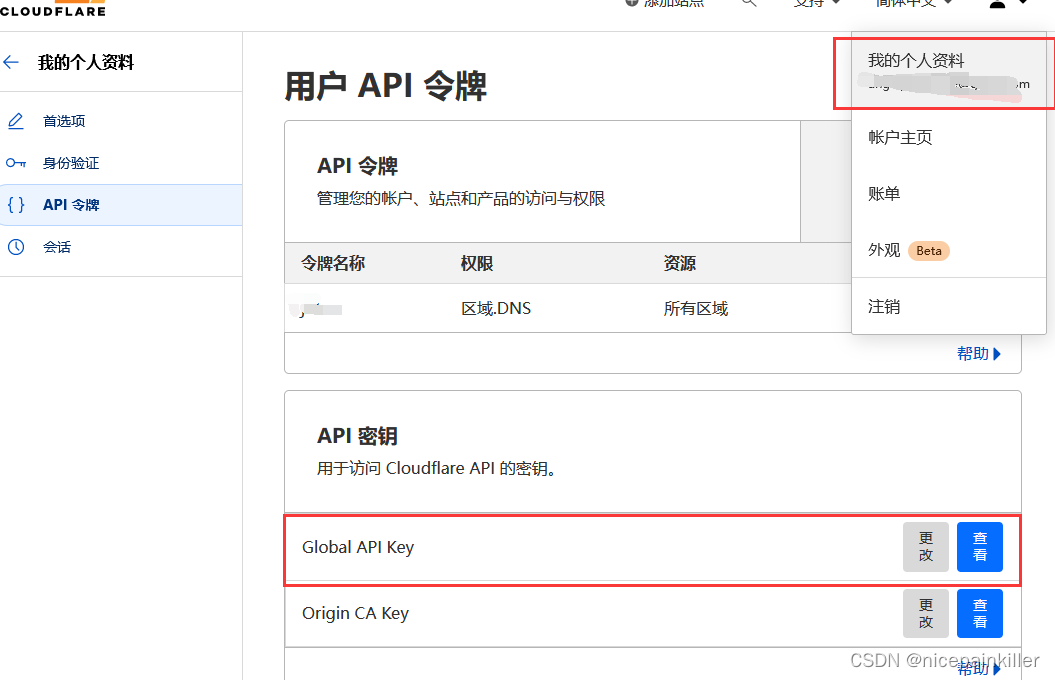1055x680 pixels.
Task: Click the back arrow beside 我的个人资料
Action: (12, 62)
